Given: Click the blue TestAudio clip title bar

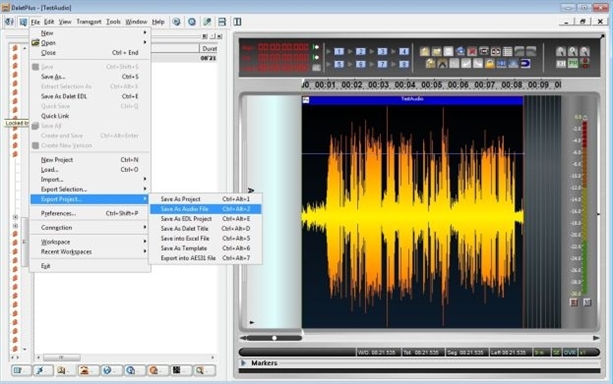Looking at the screenshot, I should point(412,100).
